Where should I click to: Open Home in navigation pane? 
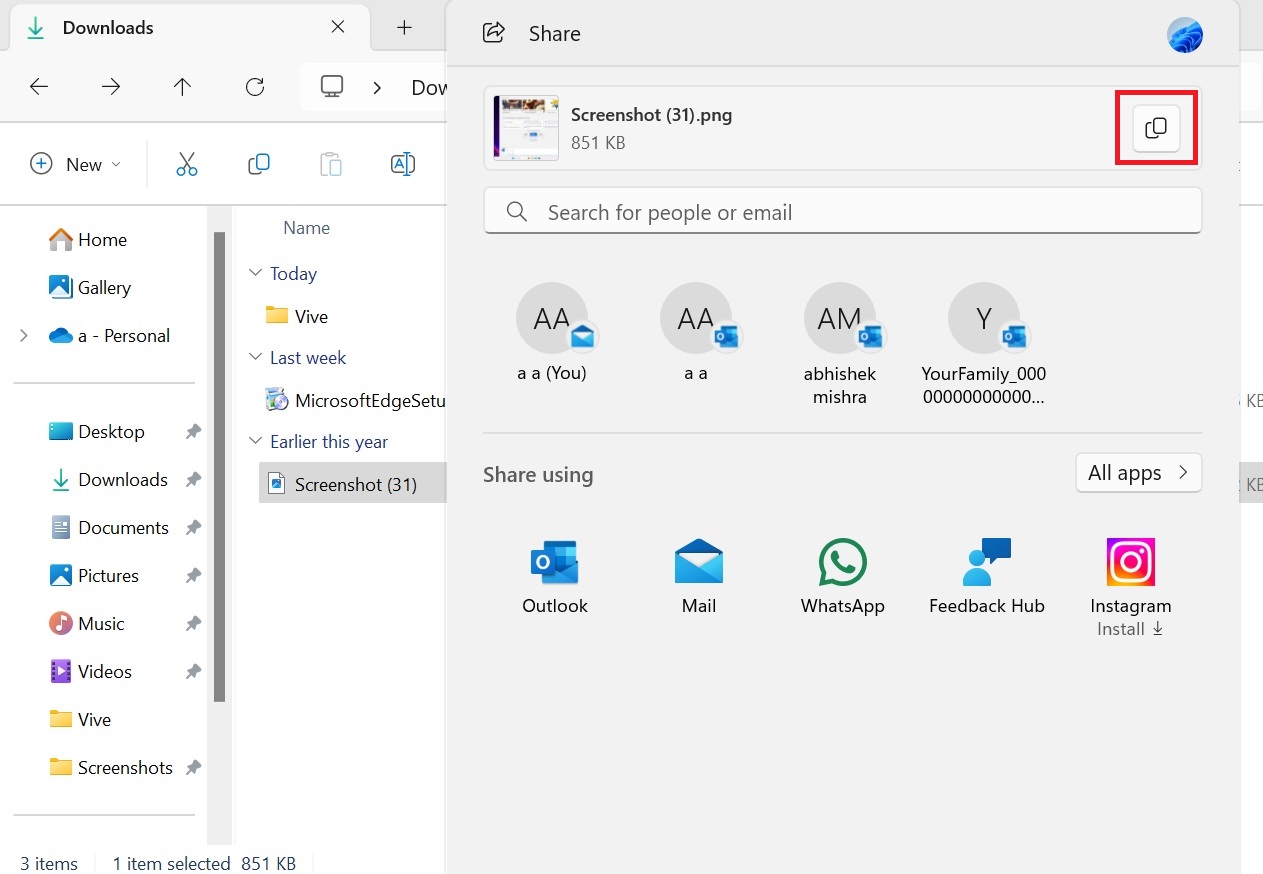click(x=88, y=240)
